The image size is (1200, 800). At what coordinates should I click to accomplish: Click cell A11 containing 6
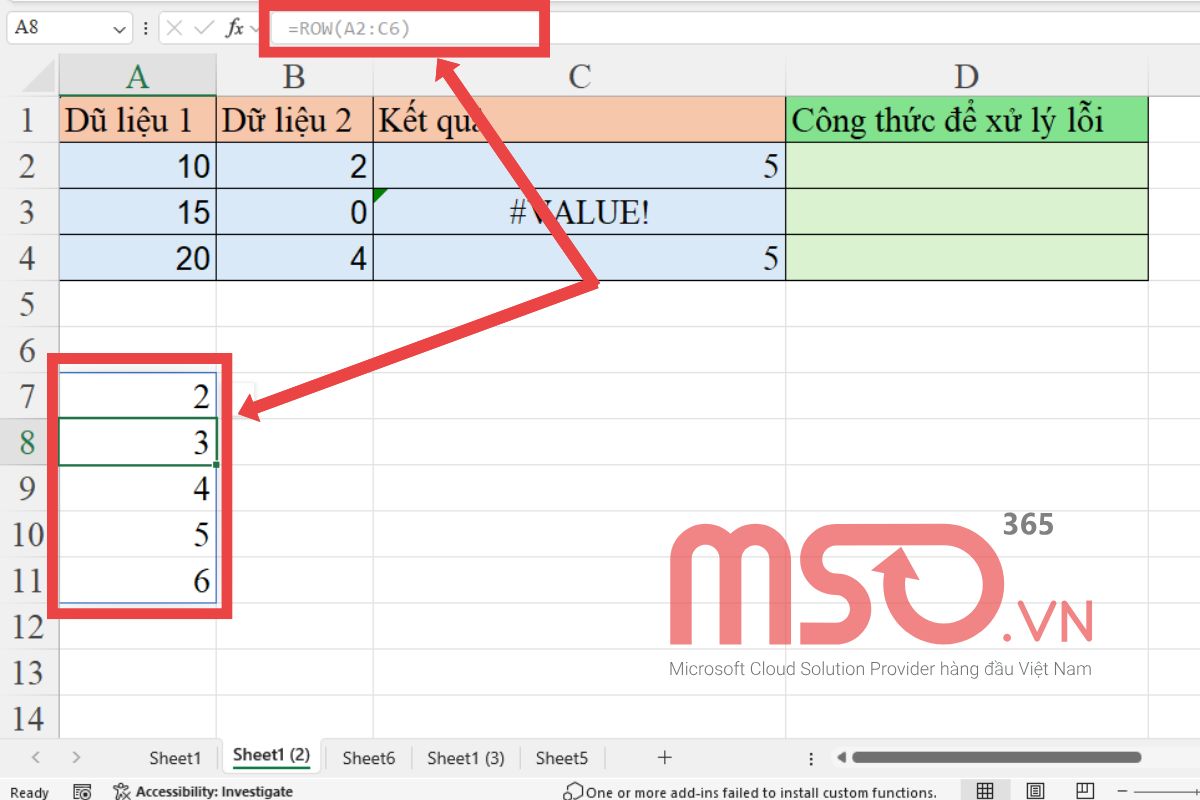tap(138, 580)
